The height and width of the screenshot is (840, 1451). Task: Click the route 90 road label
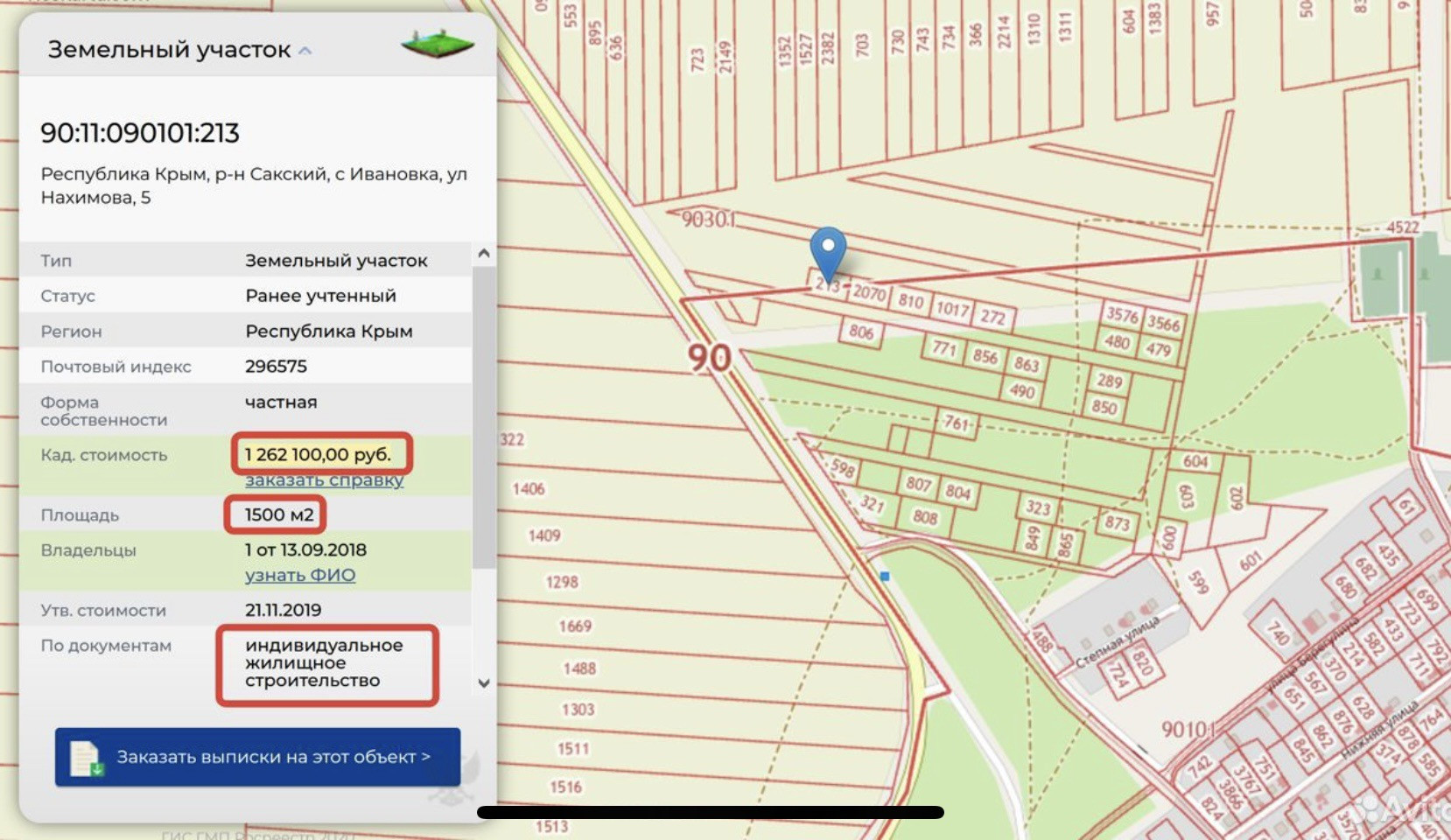click(x=709, y=357)
